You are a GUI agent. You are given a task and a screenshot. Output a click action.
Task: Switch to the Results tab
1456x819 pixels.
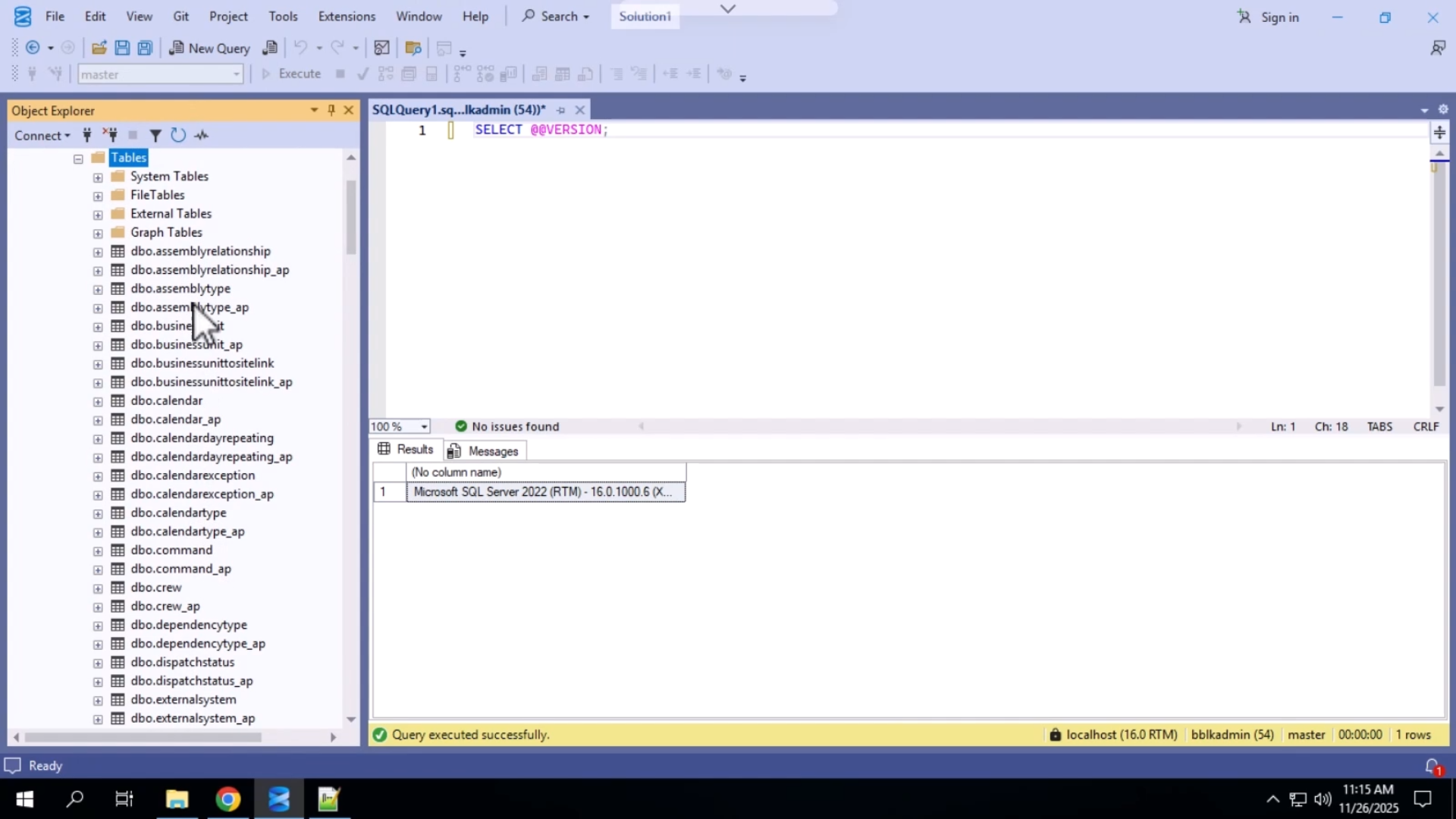point(406,450)
